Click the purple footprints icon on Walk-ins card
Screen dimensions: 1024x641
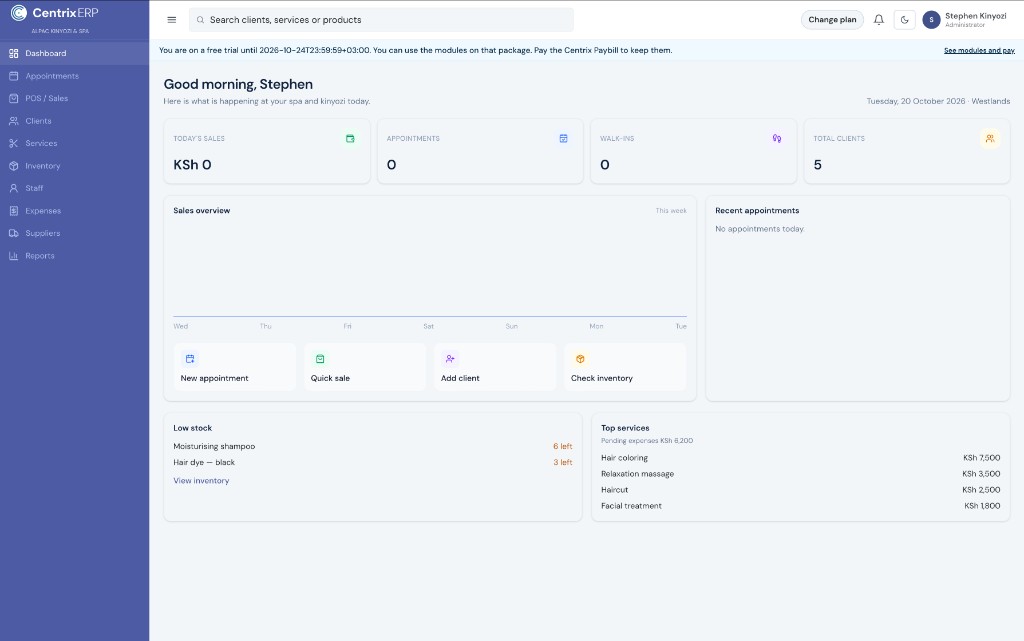click(776, 138)
